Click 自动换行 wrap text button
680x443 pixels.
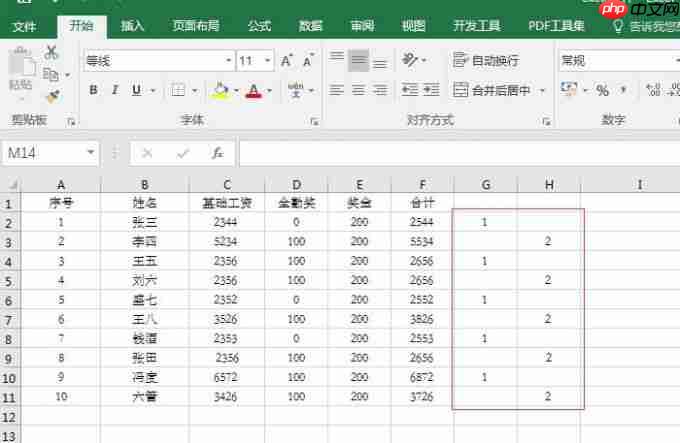coord(486,60)
